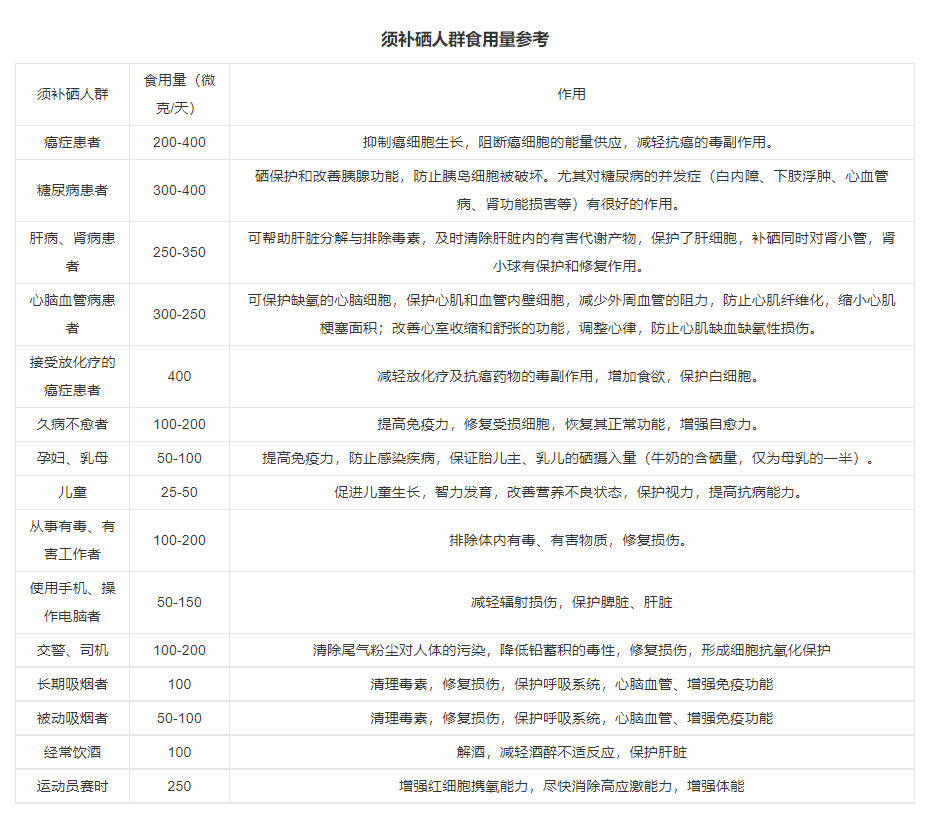Click the 食用量（微克/天）column header
934x816 pixels.
pos(179,94)
